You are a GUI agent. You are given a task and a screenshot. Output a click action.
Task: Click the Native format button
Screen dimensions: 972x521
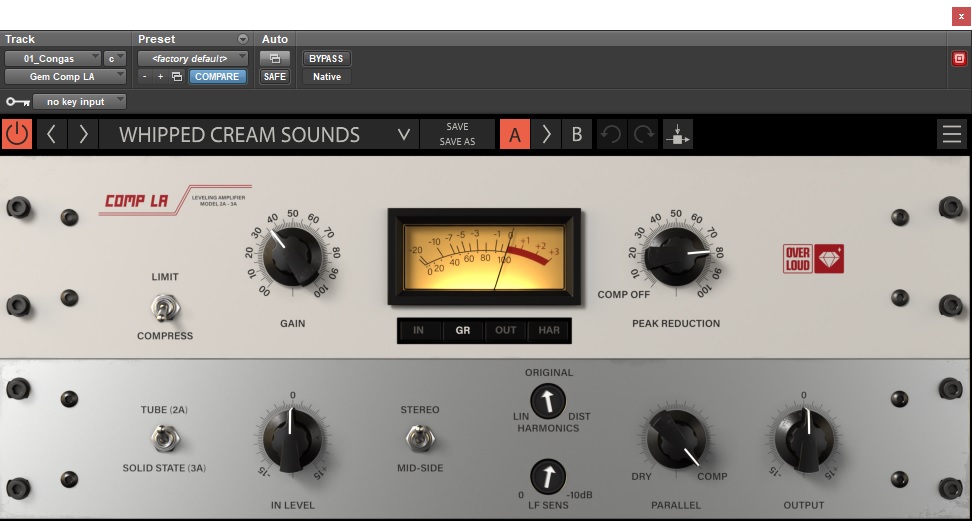(x=327, y=77)
